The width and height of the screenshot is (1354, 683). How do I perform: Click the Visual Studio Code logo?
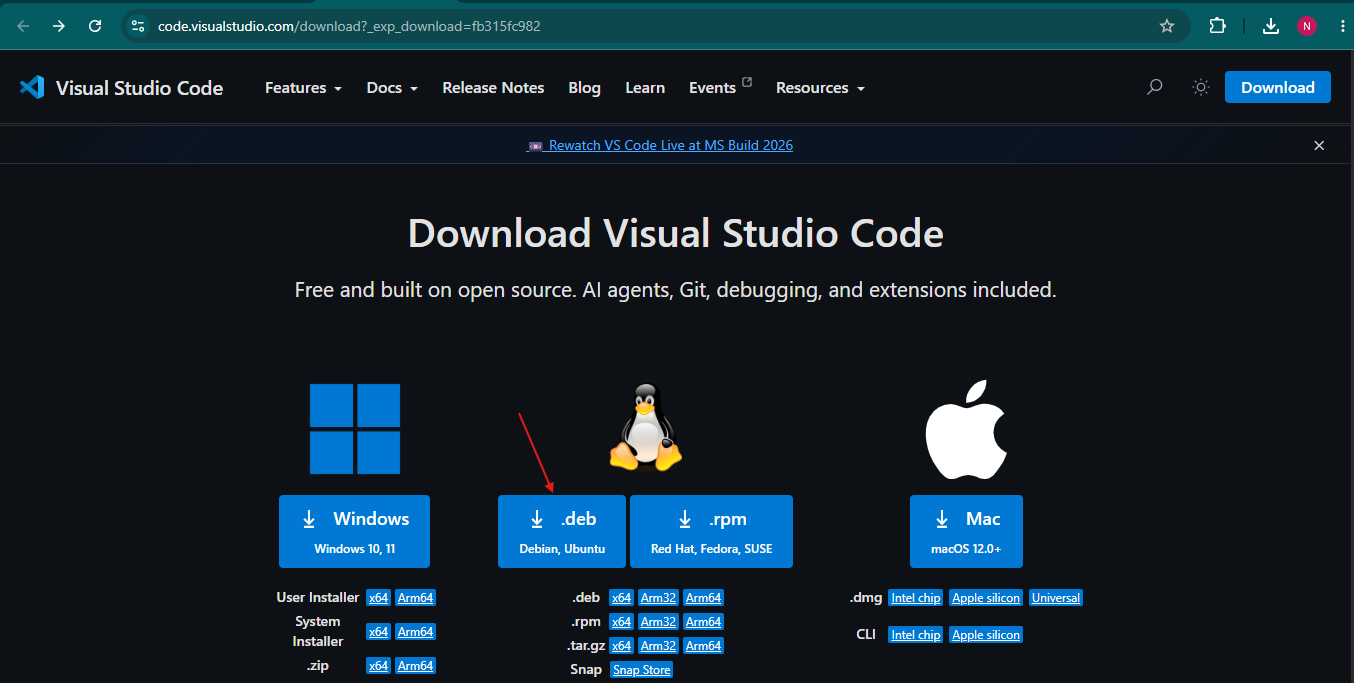coord(121,88)
